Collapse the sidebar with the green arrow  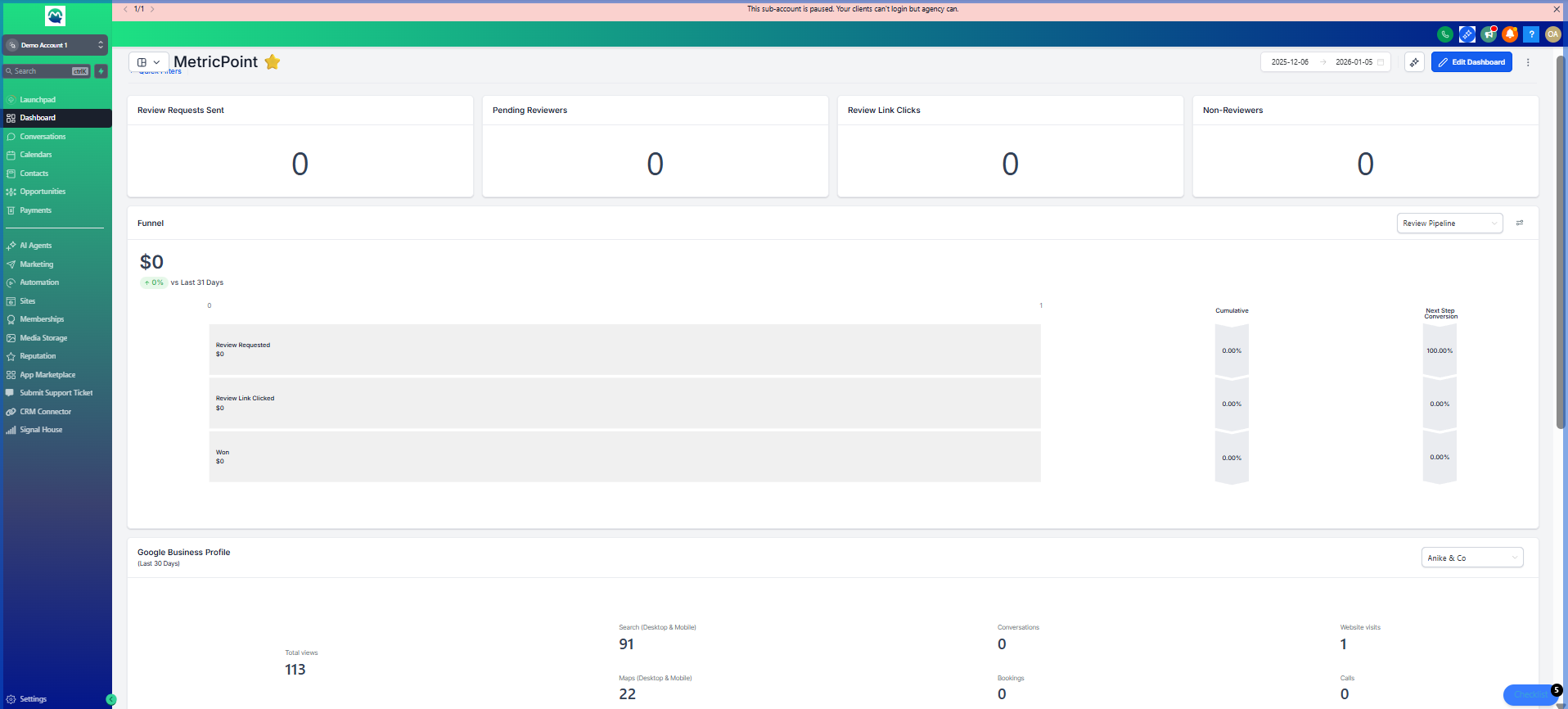[x=111, y=699]
